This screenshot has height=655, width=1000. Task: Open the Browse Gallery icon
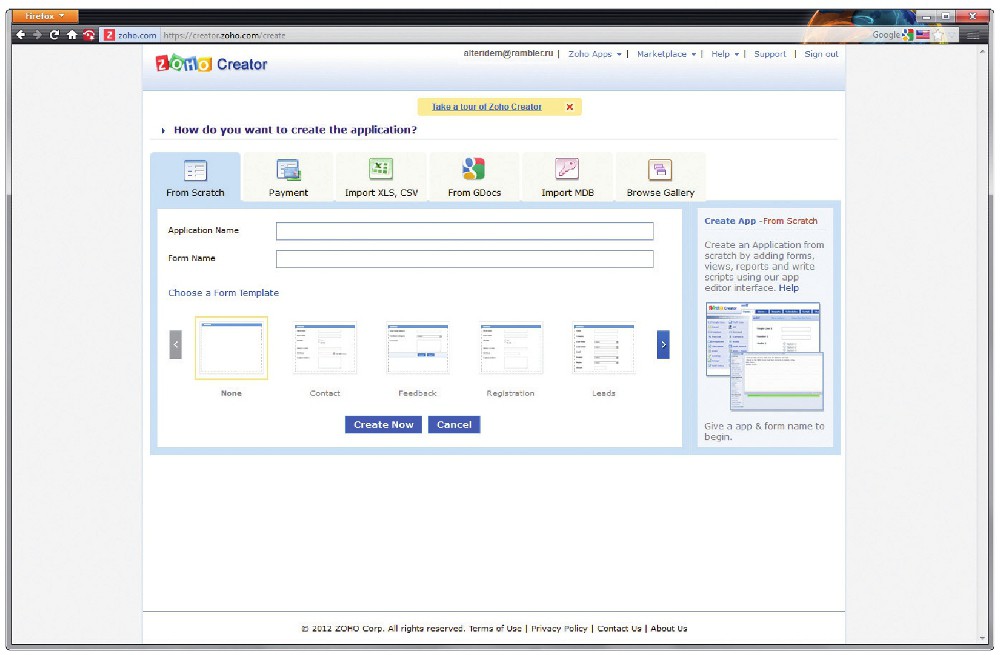pyautogui.click(x=659, y=170)
